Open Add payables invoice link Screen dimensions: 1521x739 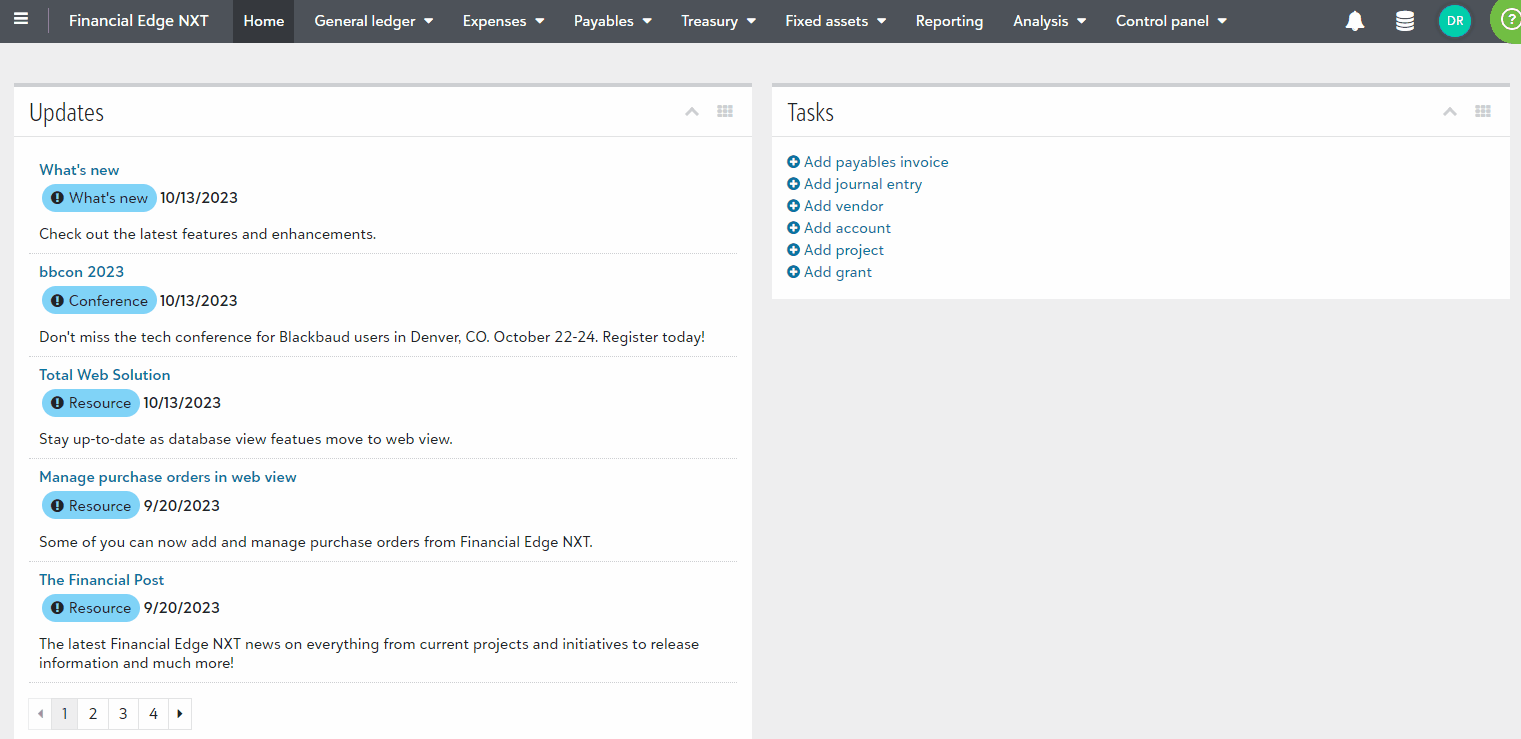[876, 162]
